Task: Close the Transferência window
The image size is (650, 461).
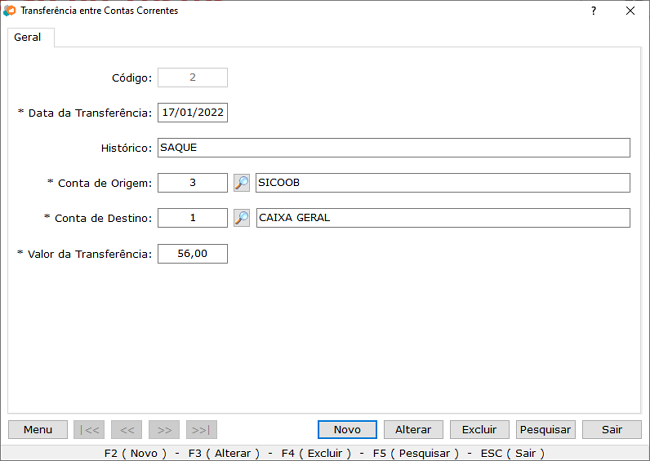Action: pyautogui.click(x=629, y=11)
